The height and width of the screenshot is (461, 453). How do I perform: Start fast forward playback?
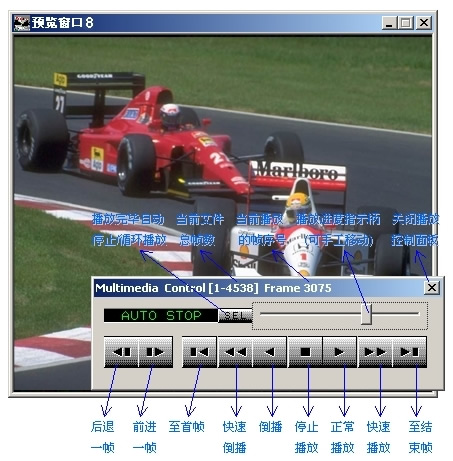coord(375,352)
